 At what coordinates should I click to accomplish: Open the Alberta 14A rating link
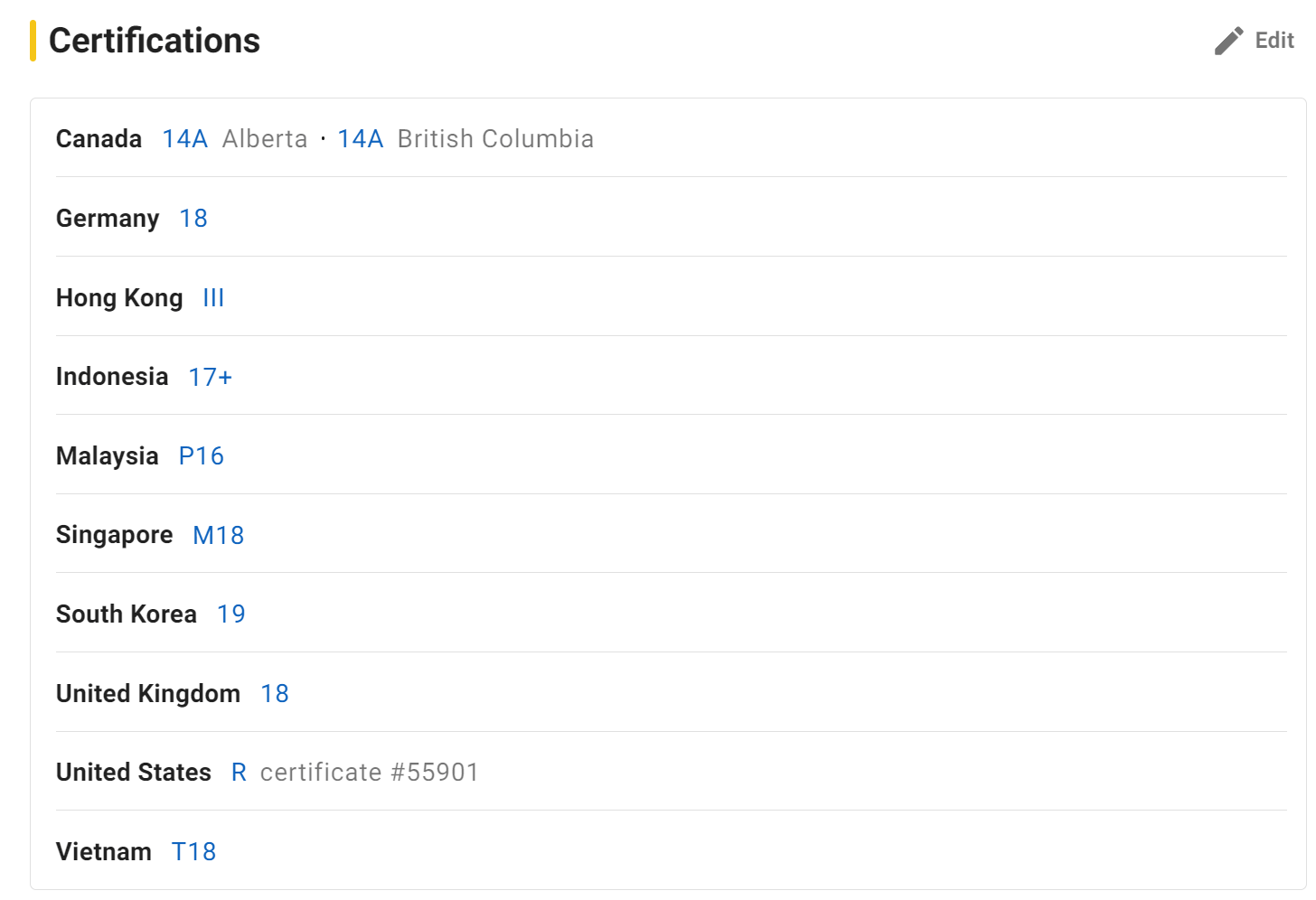(185, 139)
